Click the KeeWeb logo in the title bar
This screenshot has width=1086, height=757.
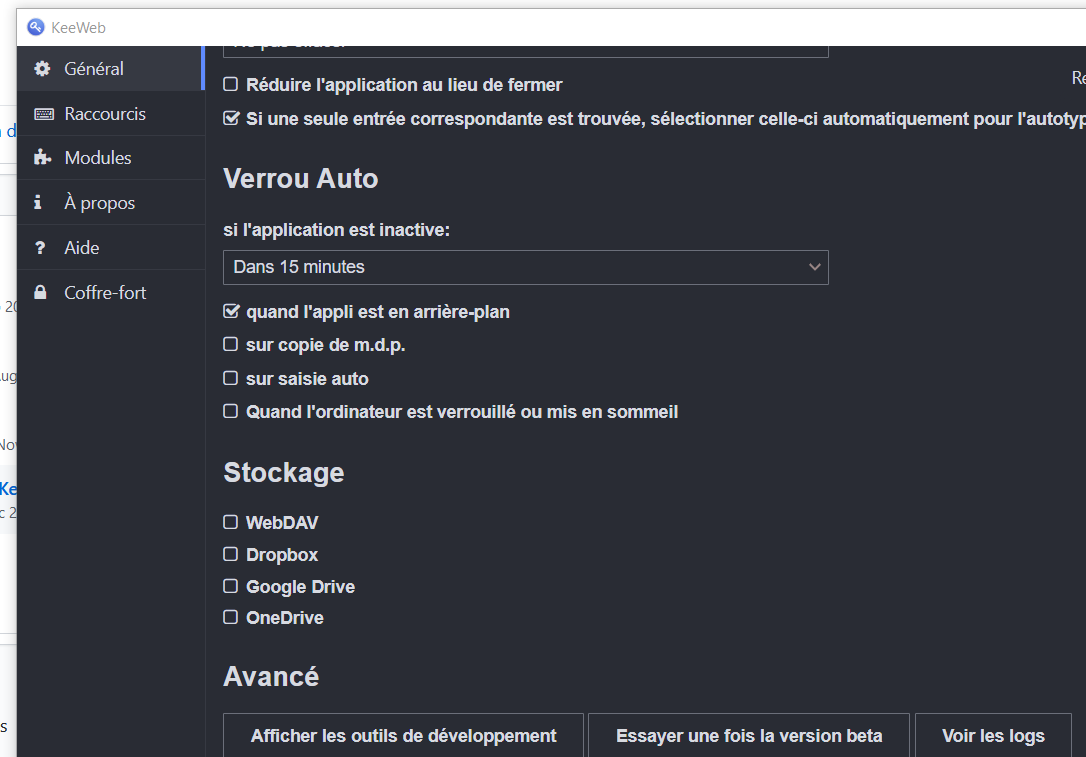point(34,26)
